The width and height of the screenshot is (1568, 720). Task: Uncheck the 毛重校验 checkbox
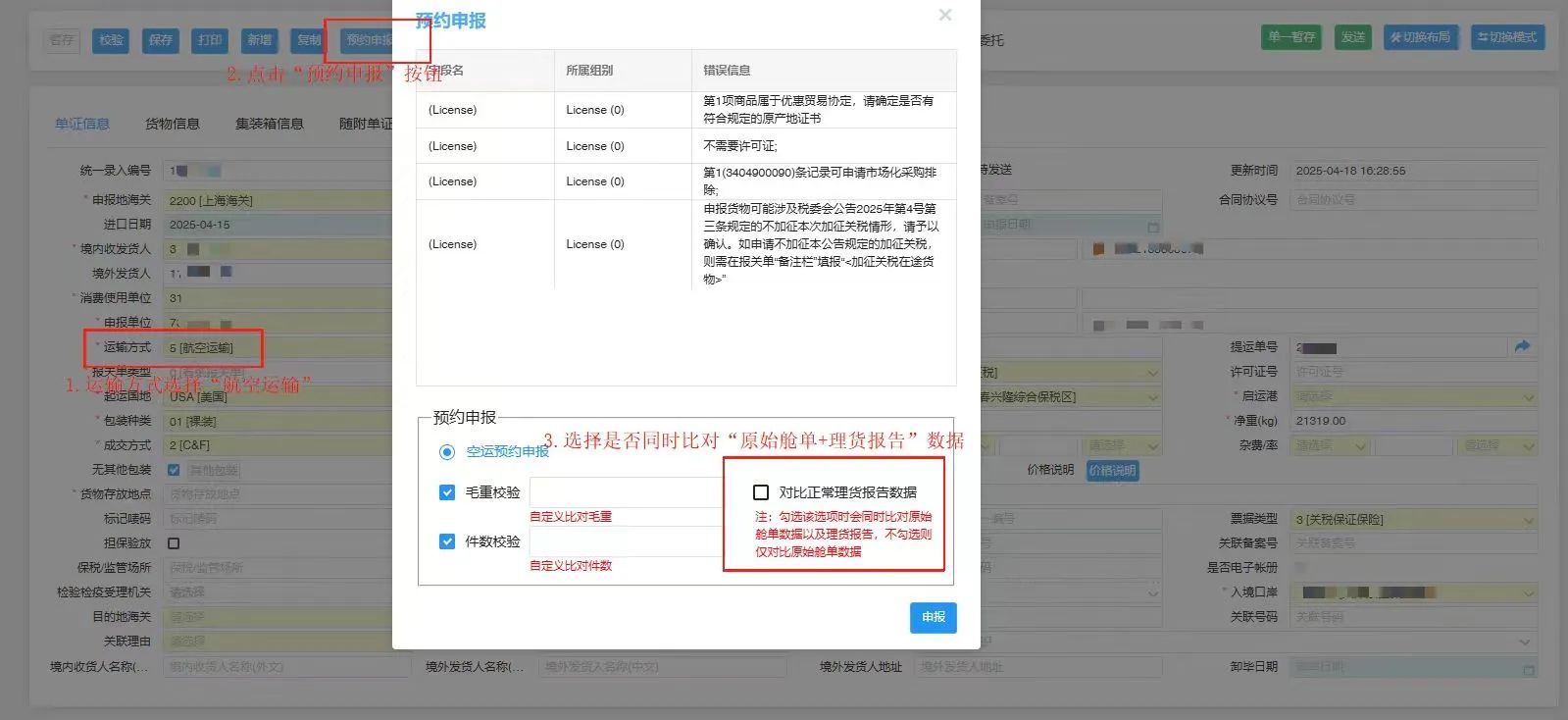click(447, 492)
